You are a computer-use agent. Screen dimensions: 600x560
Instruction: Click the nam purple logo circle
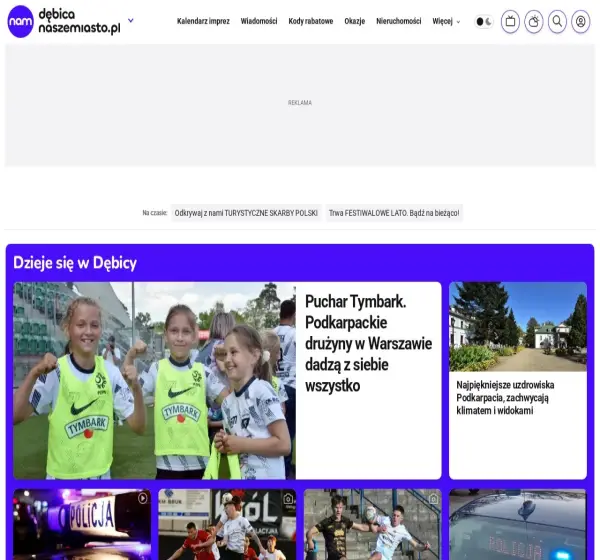pyautogui.click(x=20, y=21)
